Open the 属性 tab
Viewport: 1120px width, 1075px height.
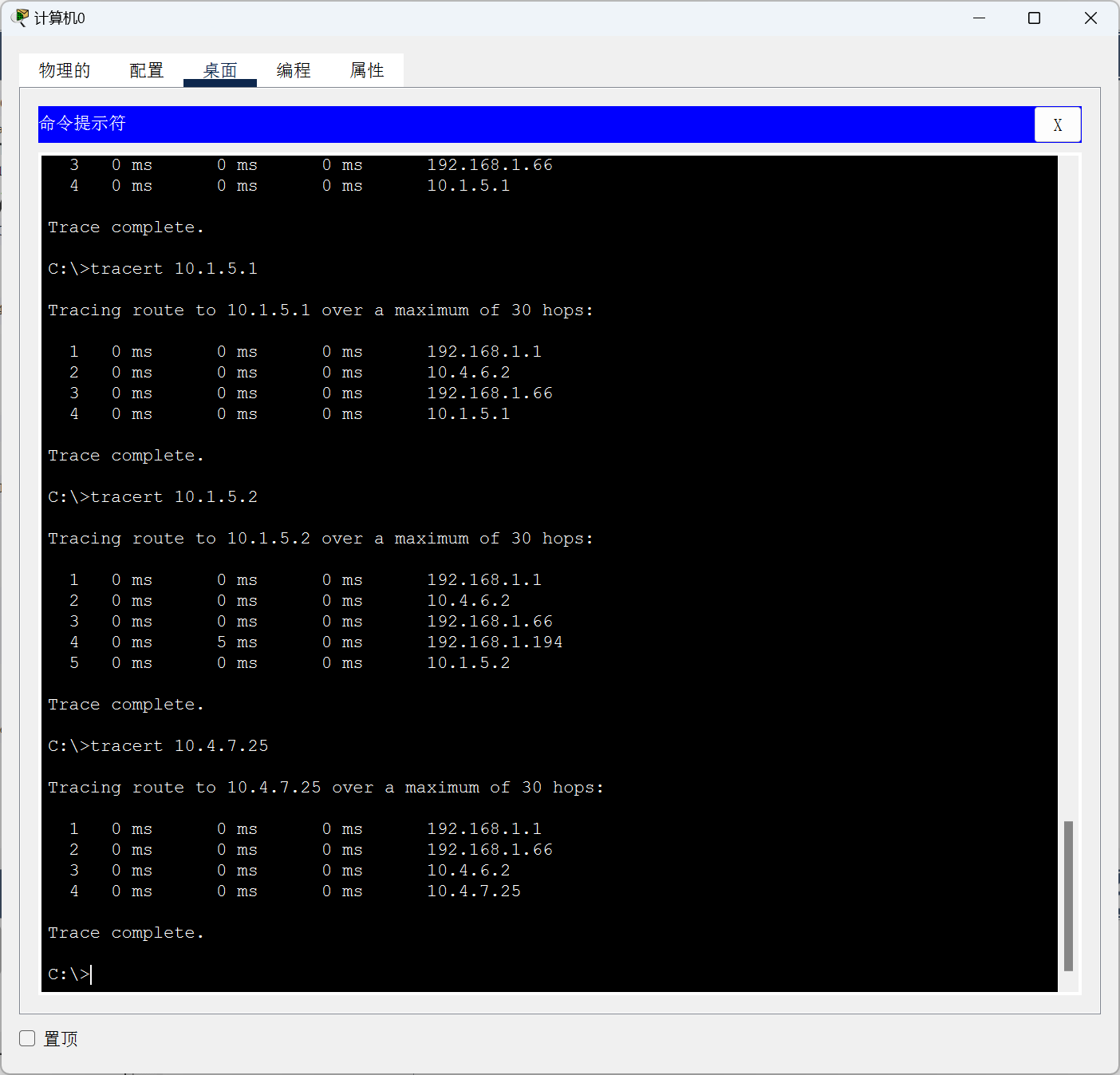367,70
